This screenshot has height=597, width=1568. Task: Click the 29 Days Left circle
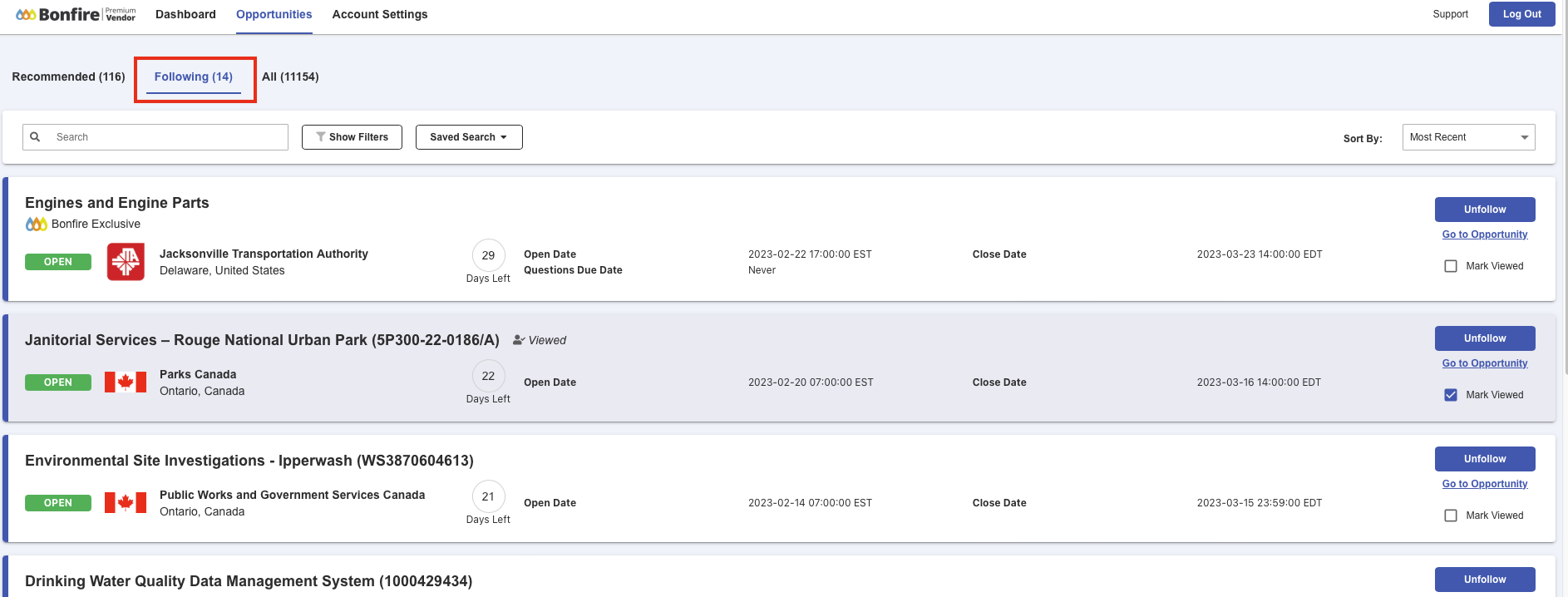[x=488, y=255]
